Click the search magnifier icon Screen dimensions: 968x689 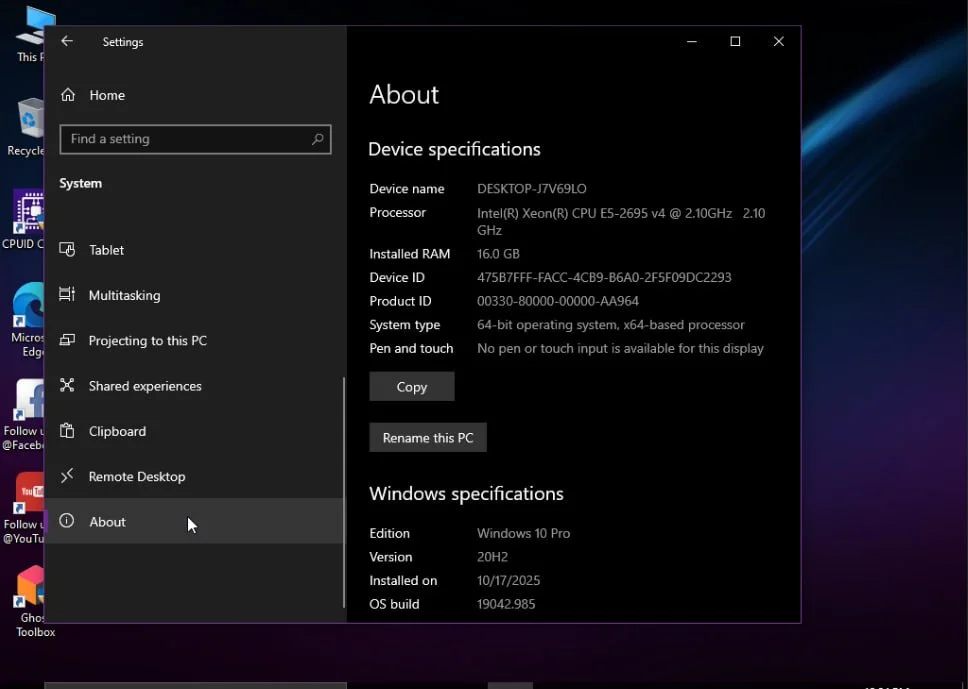317,139
